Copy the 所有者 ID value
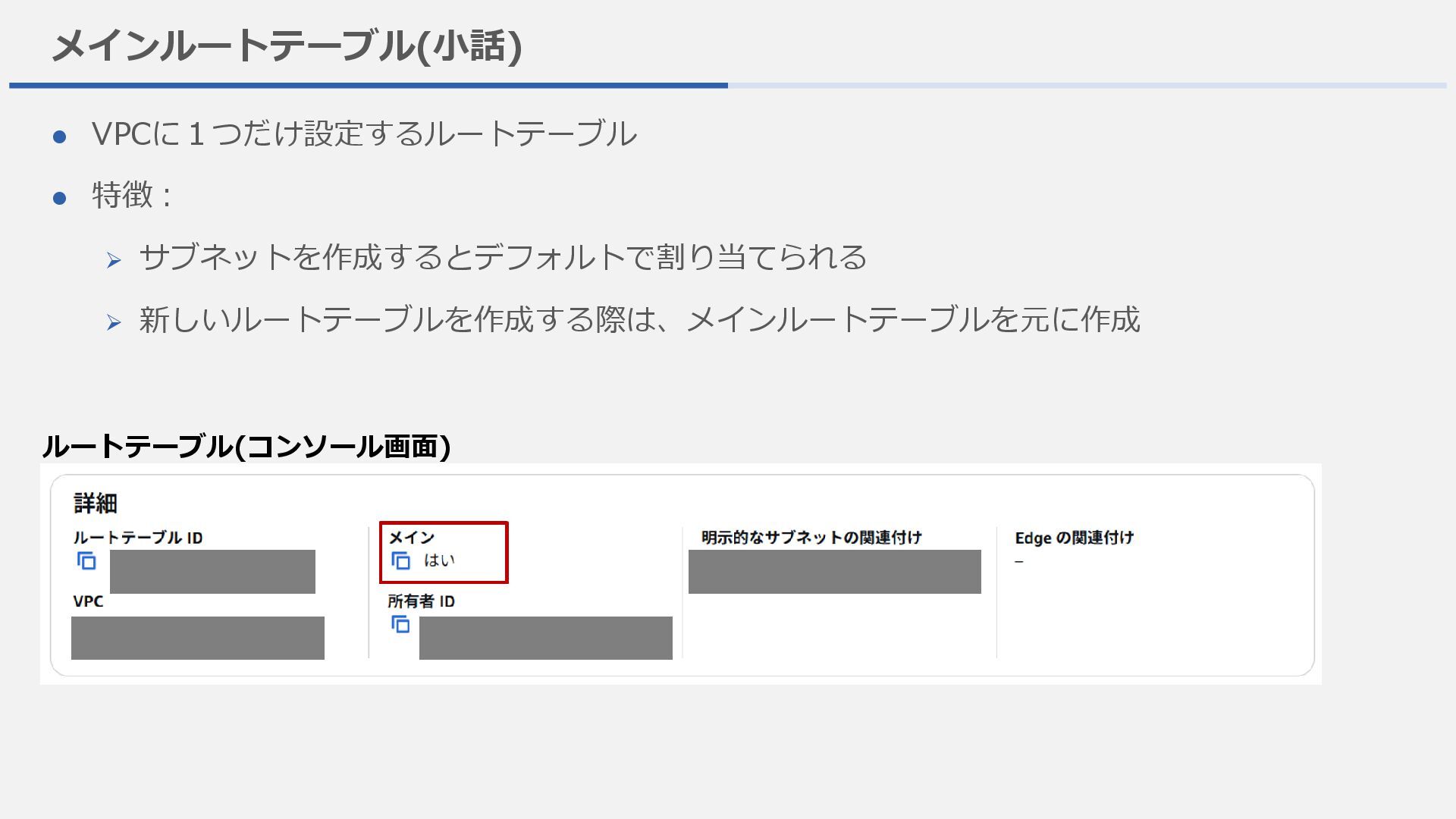 pyautogui.click(x=400, y=624)
